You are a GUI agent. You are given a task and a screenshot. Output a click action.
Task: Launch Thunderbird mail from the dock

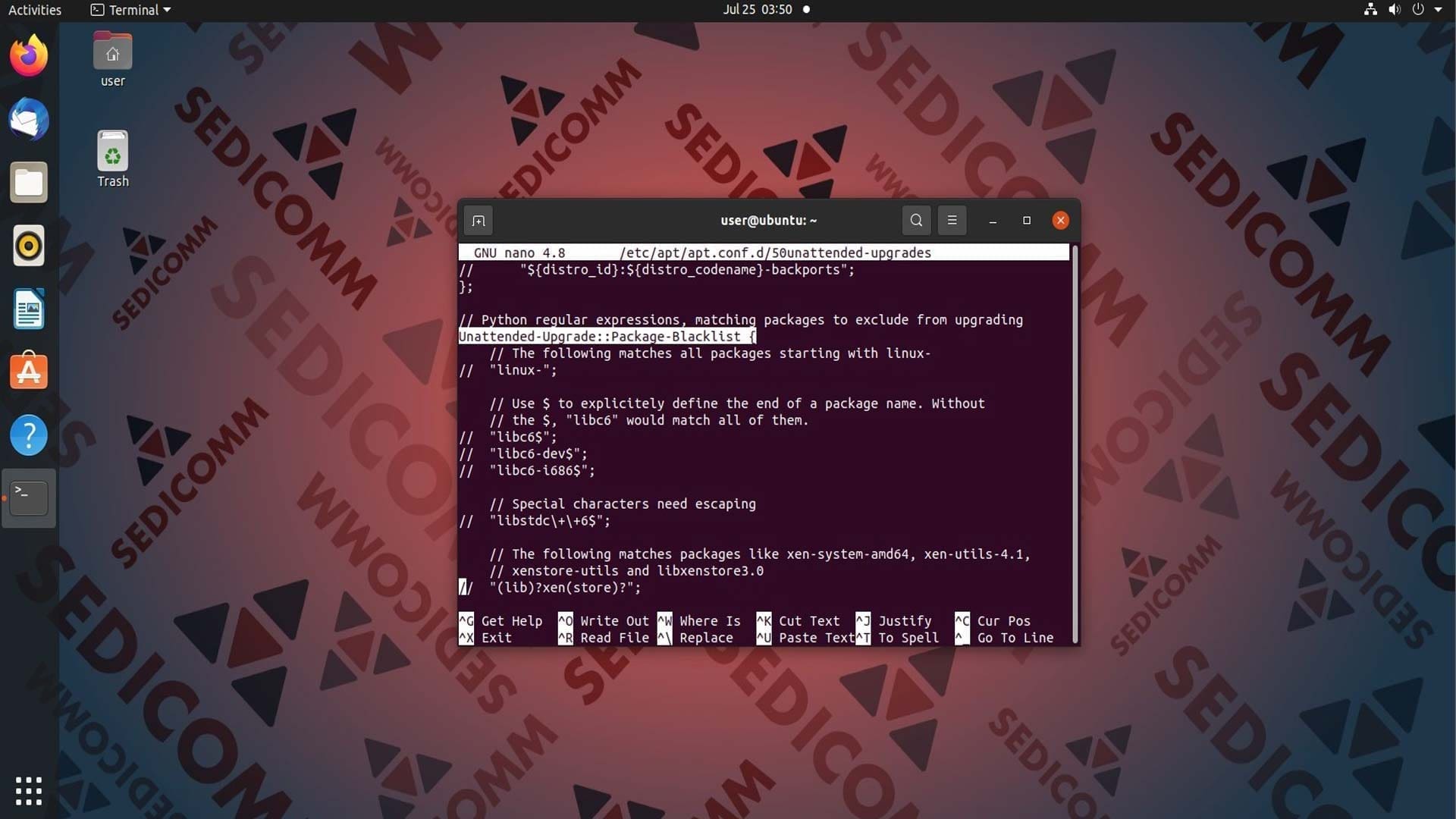tap(29, 119)
